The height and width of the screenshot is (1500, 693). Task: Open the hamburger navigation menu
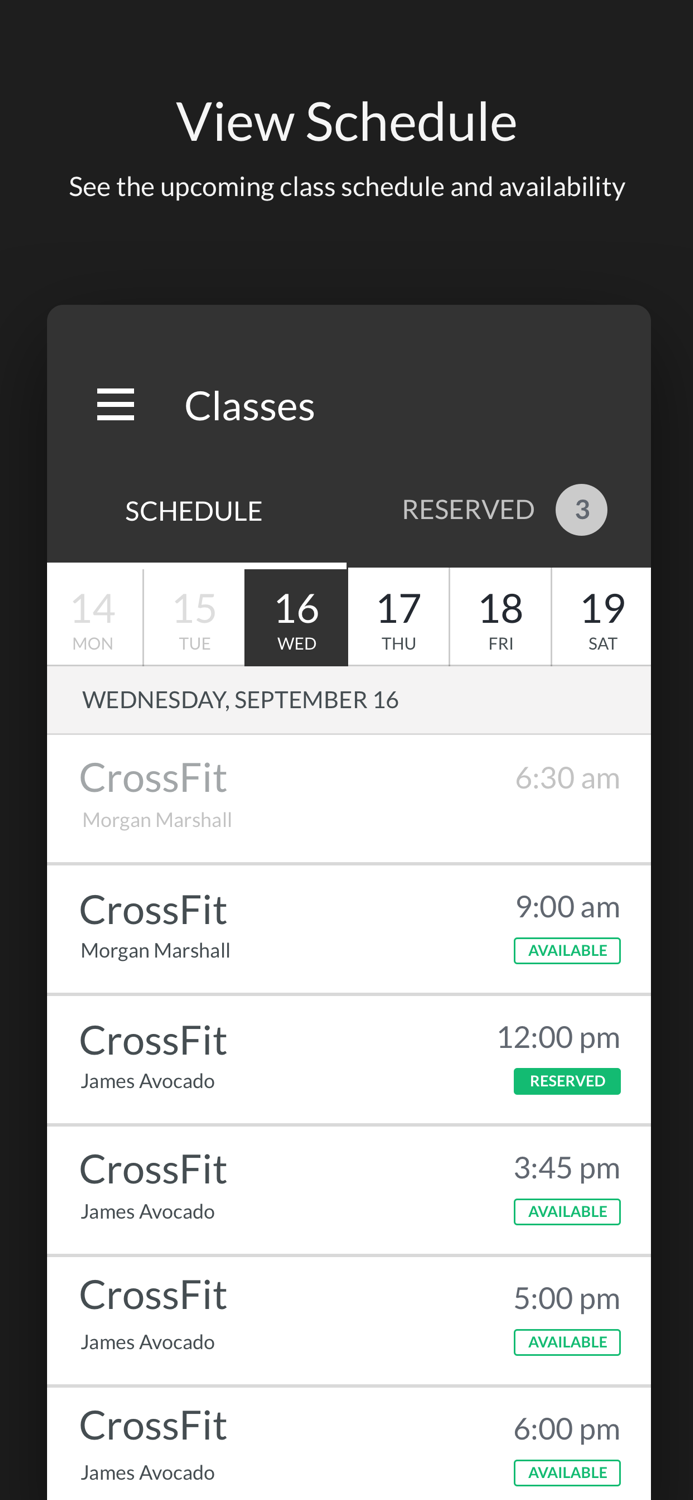pyautogui.click(x=116, y=403)
